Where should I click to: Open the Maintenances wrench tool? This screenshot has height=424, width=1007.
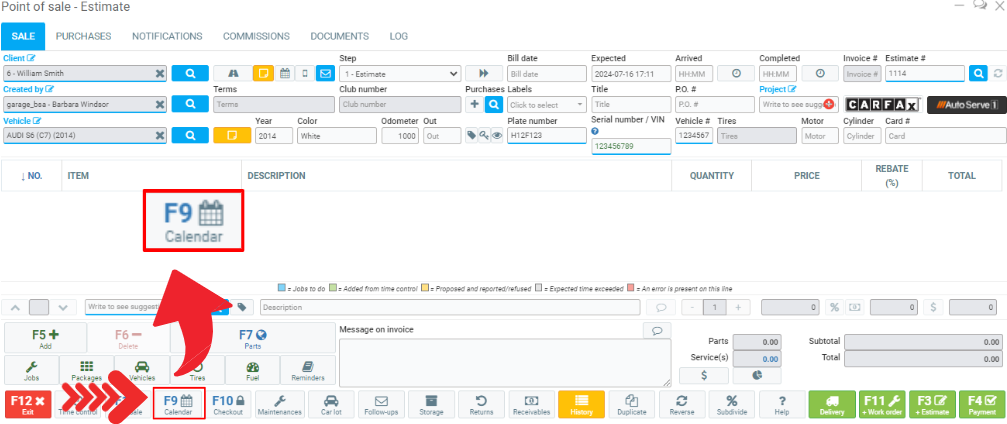279,404
